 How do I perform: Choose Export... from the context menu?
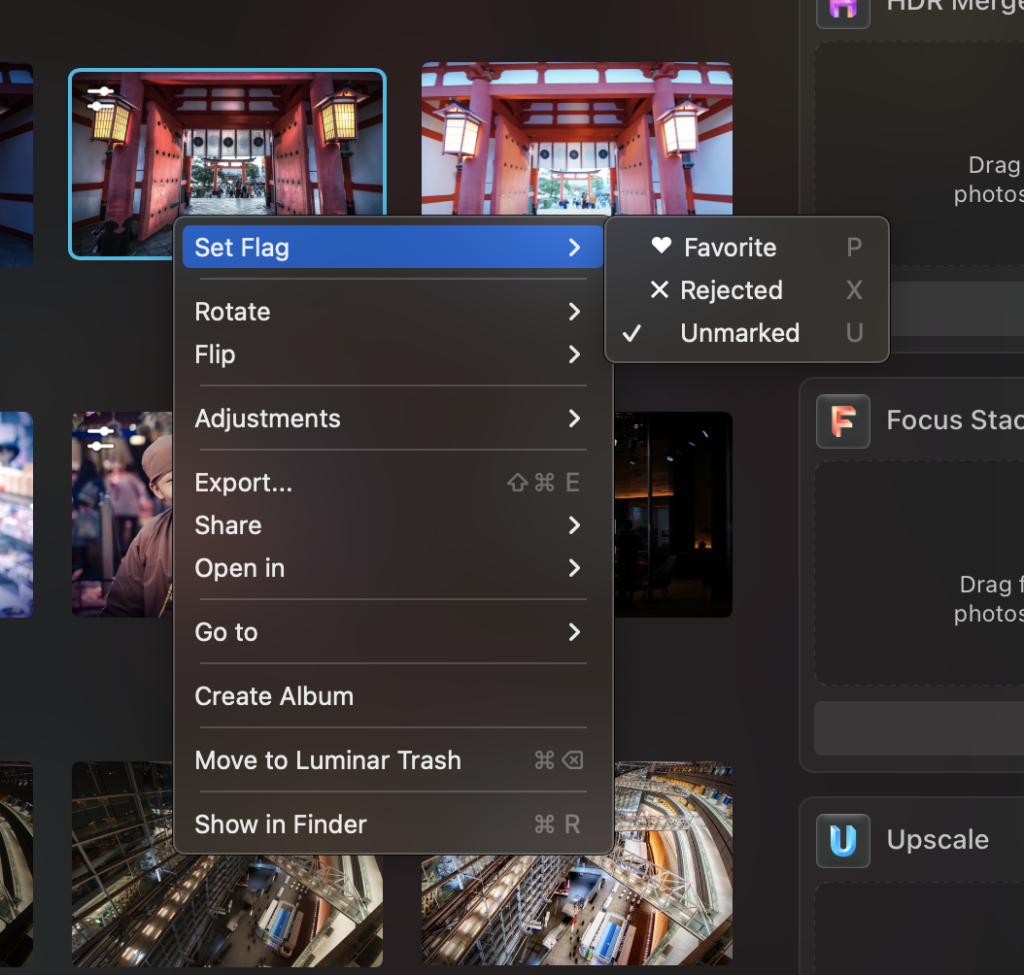392,483
